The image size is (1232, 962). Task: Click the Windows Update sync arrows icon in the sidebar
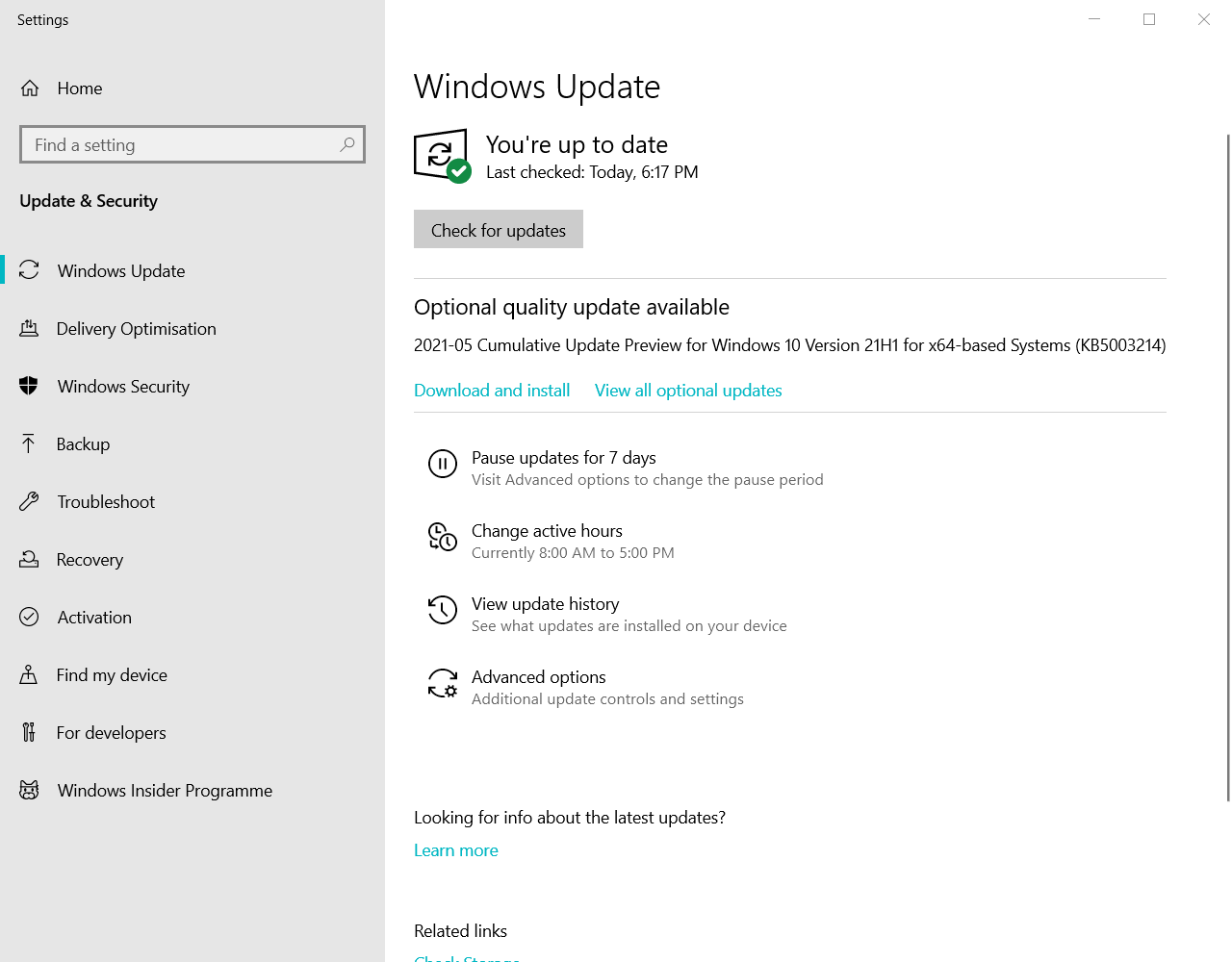(29, 270)
